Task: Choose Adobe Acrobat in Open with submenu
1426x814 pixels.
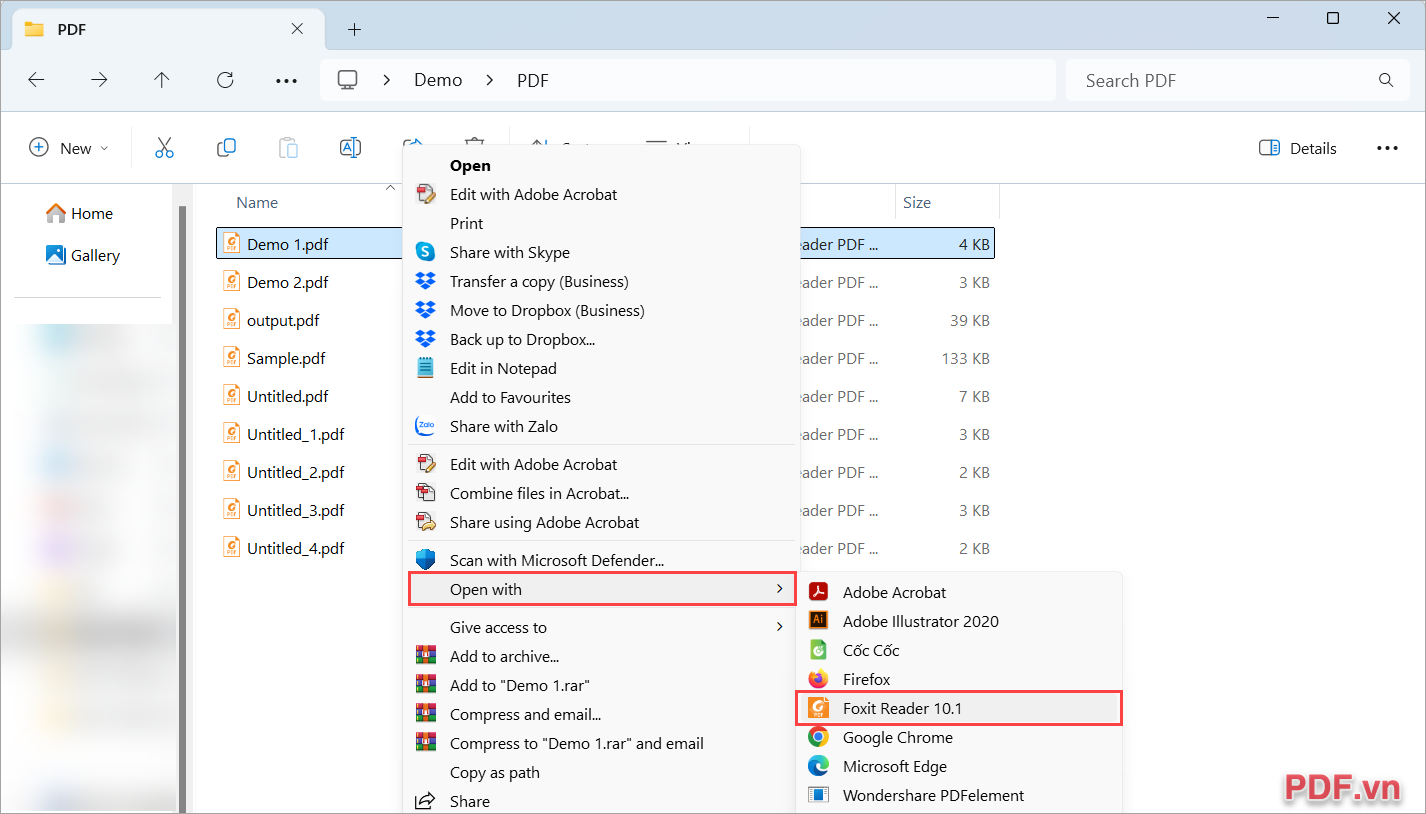Action: pos(960,592)
